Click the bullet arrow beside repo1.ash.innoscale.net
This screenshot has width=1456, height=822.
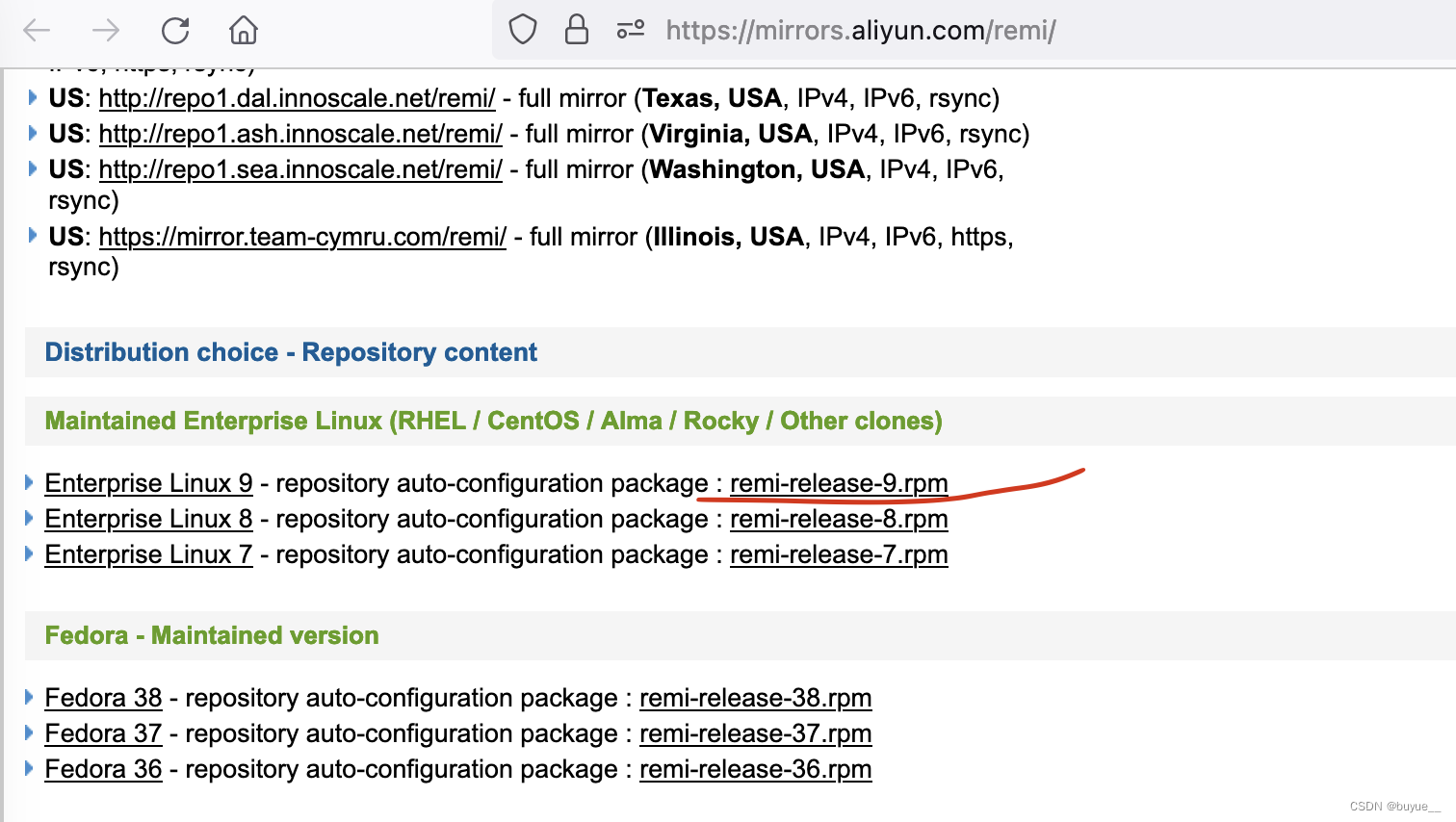33,133
